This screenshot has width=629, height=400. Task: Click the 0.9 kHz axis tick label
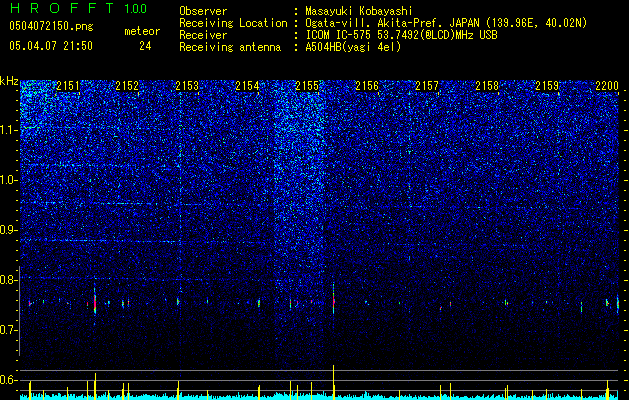coord(9,230)
